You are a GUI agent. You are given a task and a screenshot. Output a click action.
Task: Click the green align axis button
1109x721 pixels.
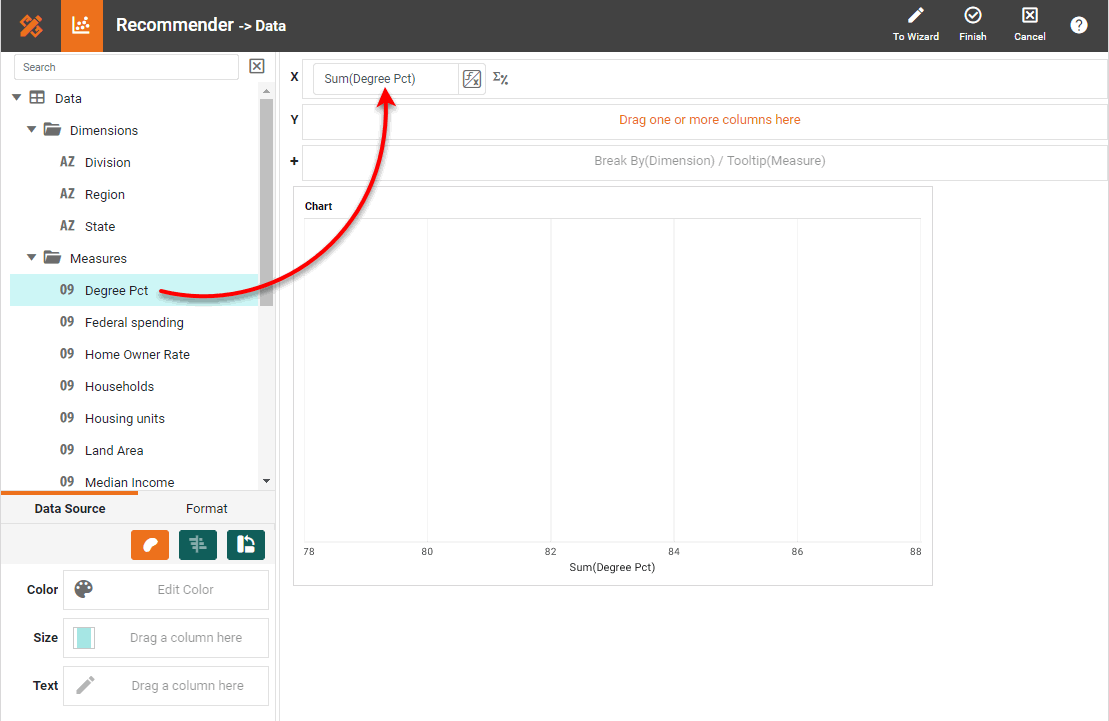pyautogui.click(x=198, y=545)
